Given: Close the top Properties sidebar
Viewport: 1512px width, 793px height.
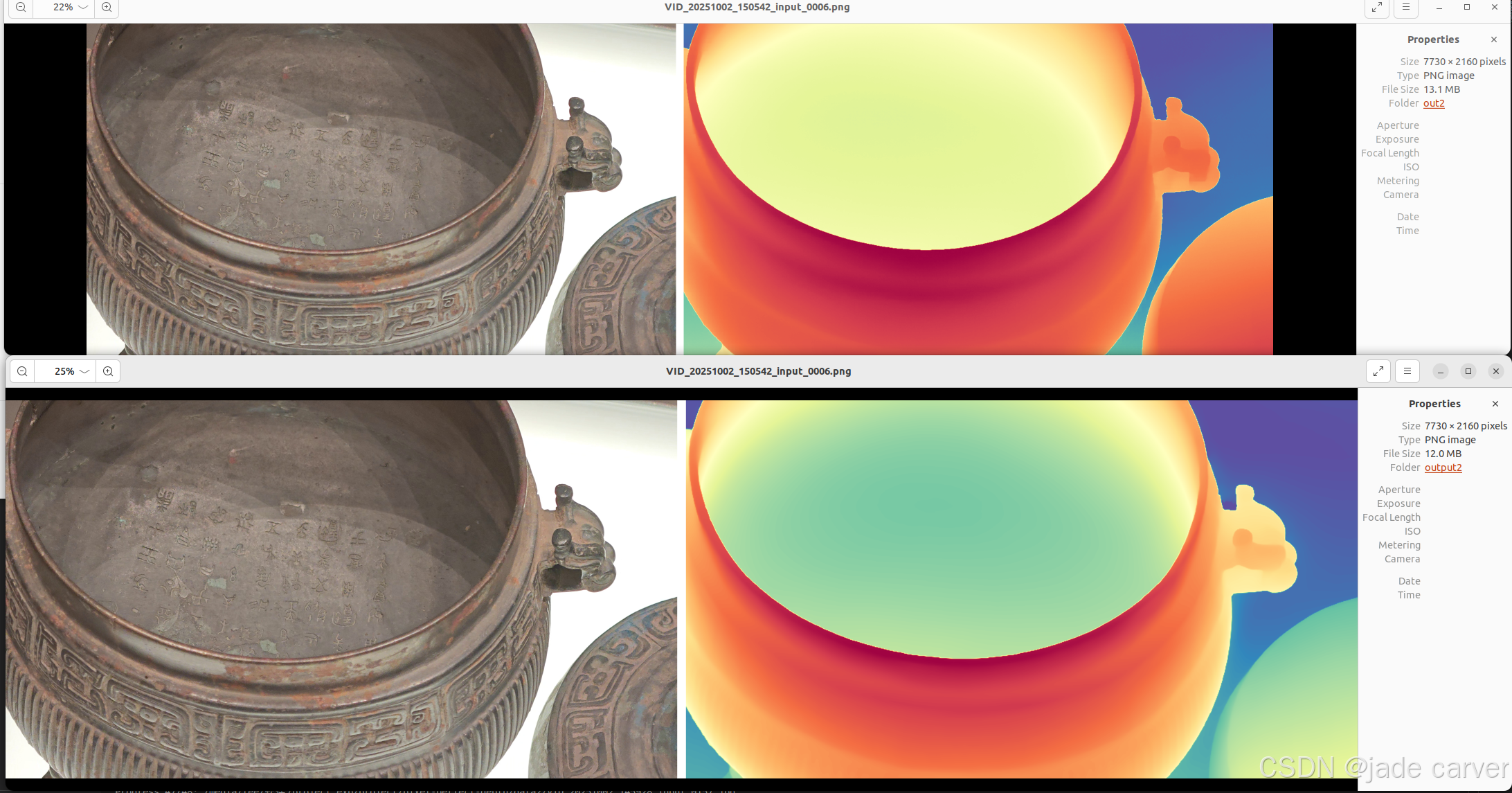Looking at the screenshot, I should coord(1493,39).
